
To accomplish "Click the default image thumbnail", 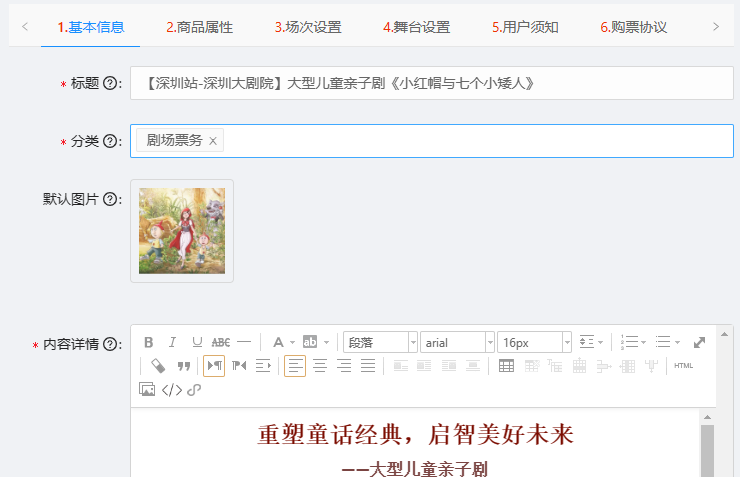I will click(x=182, y=231).
